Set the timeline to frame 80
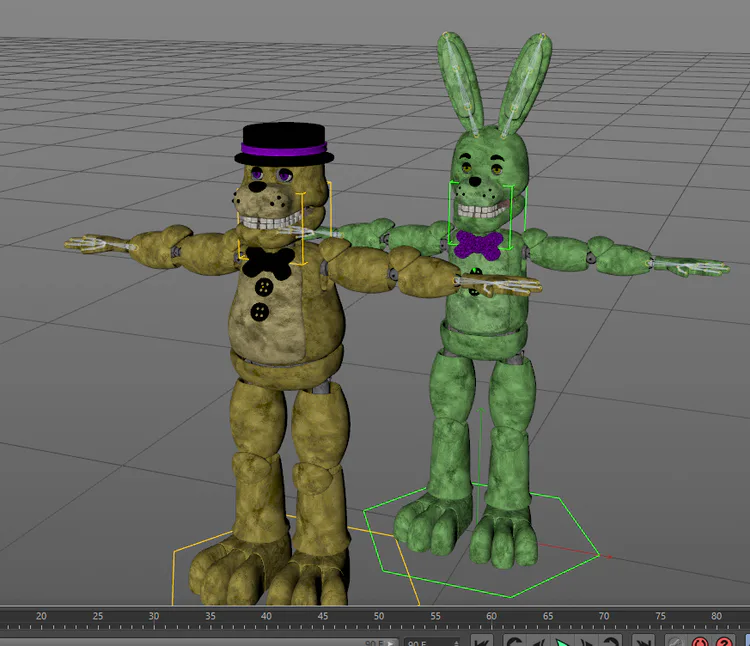The height and width of the screenshot is (646, 750). click(x=717, y=616)
